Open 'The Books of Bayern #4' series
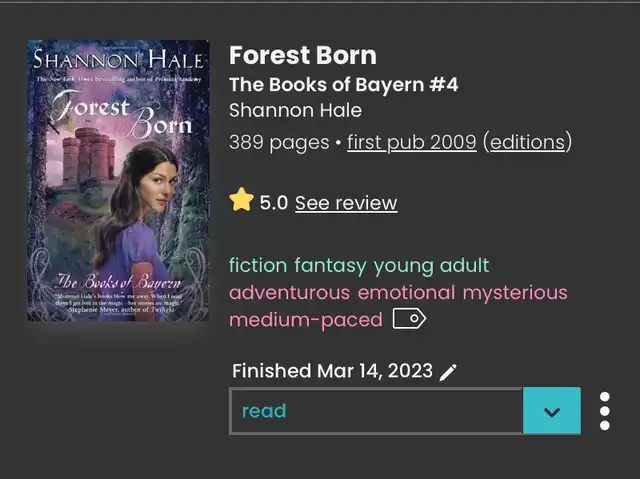The image size is (640, 479). tap(343, 84)
